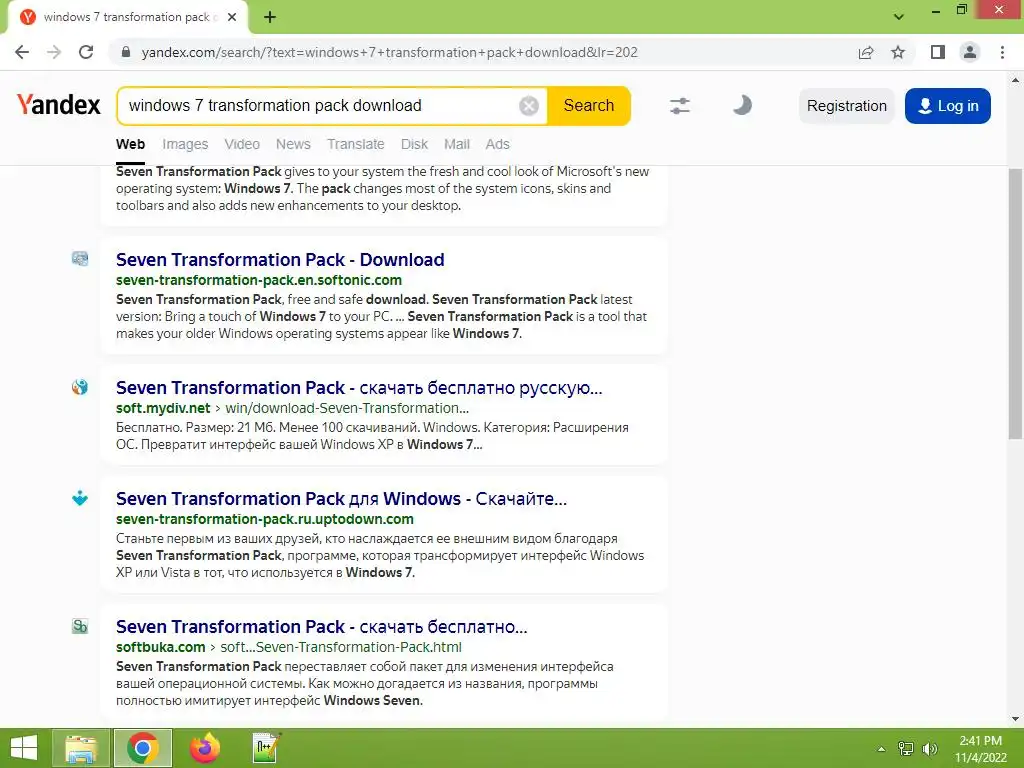
Task: Open the Windows Start button
Action: click(24, 748)
